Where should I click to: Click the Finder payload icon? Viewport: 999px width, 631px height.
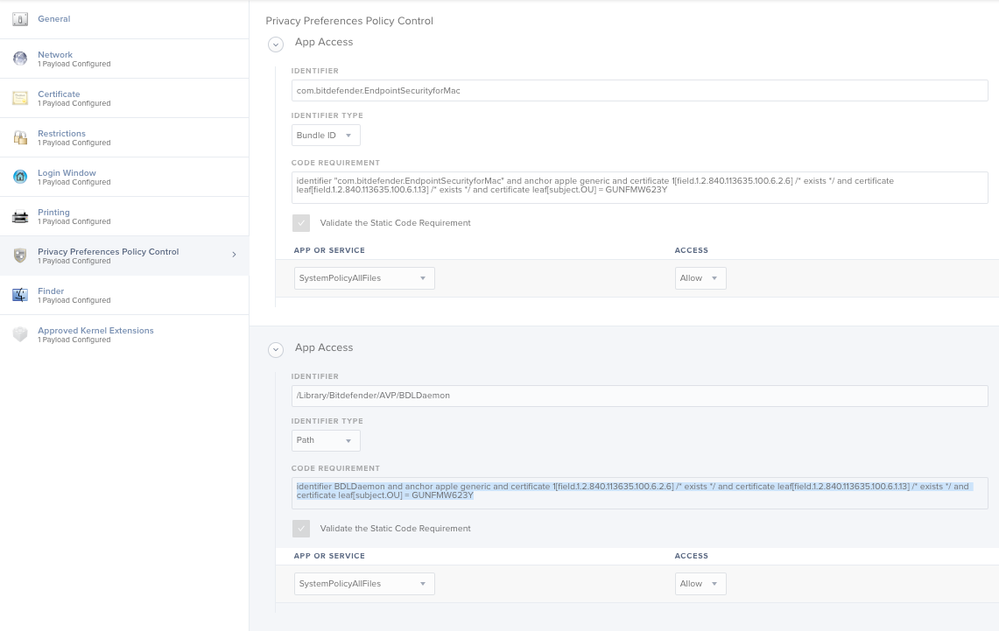point(20,295)
